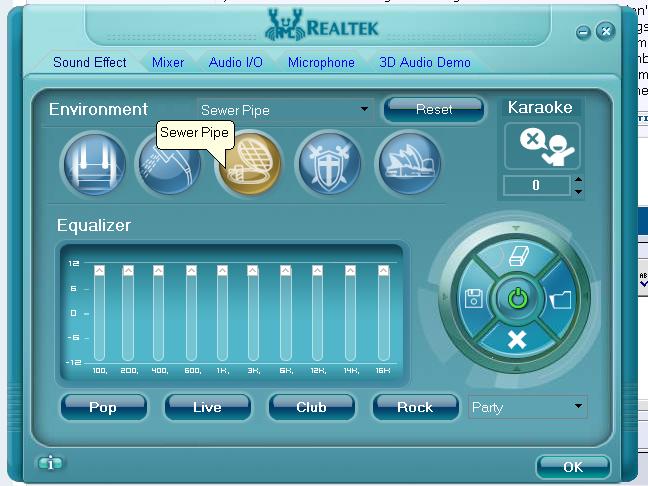648x486 pixels.
Task: Click the 3K equalizer slider handle
Action: point(253,270)
